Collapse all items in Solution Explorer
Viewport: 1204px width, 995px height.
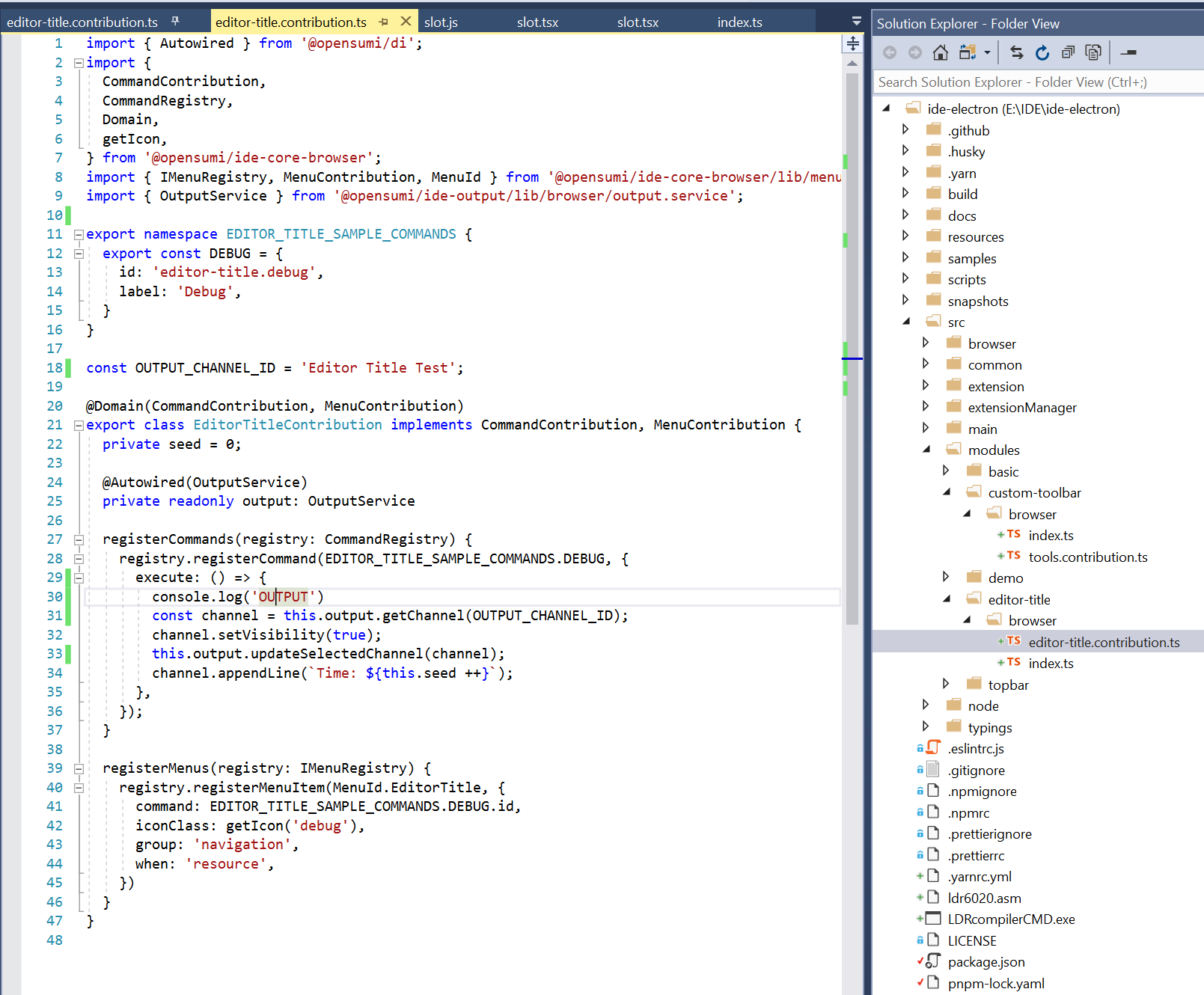(x=1068, y=52)
